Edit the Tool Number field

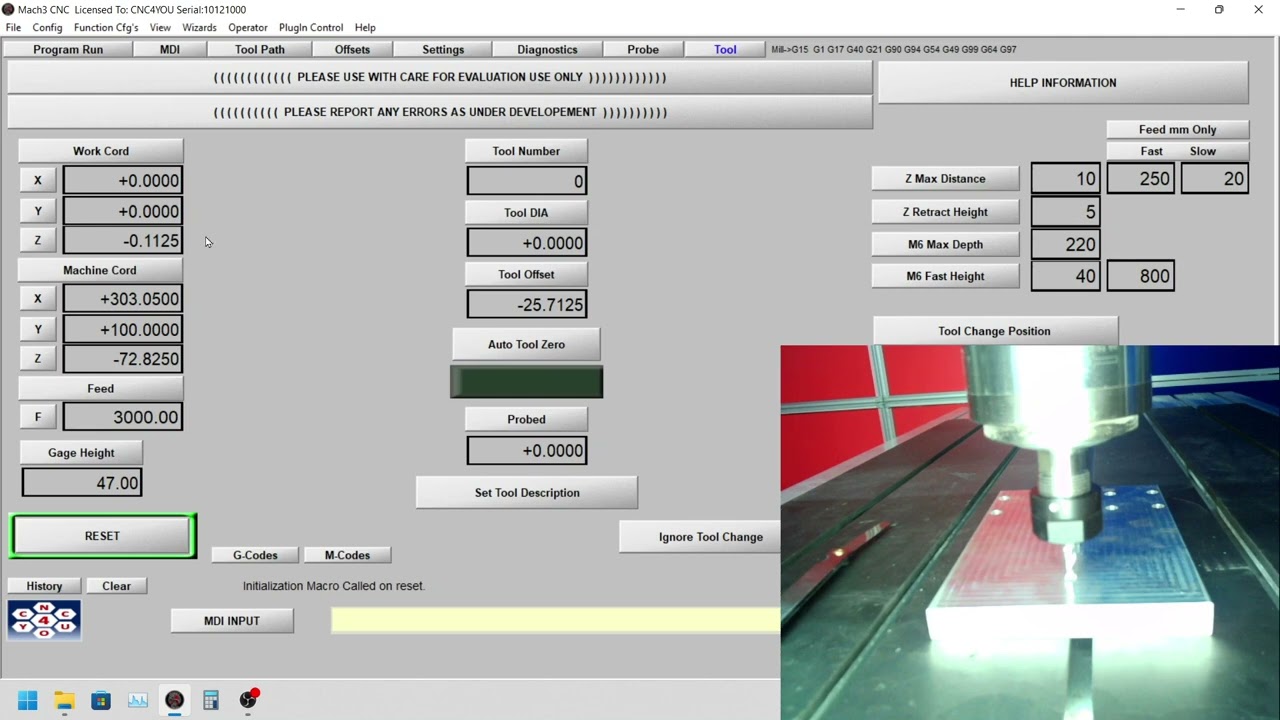(527, 181)
